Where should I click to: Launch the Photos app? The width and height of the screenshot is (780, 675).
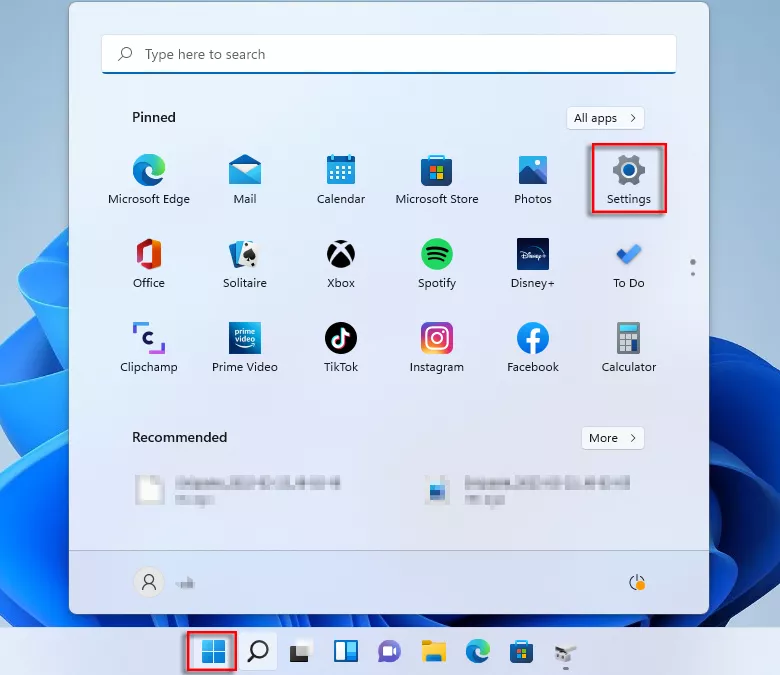[533, 179]
